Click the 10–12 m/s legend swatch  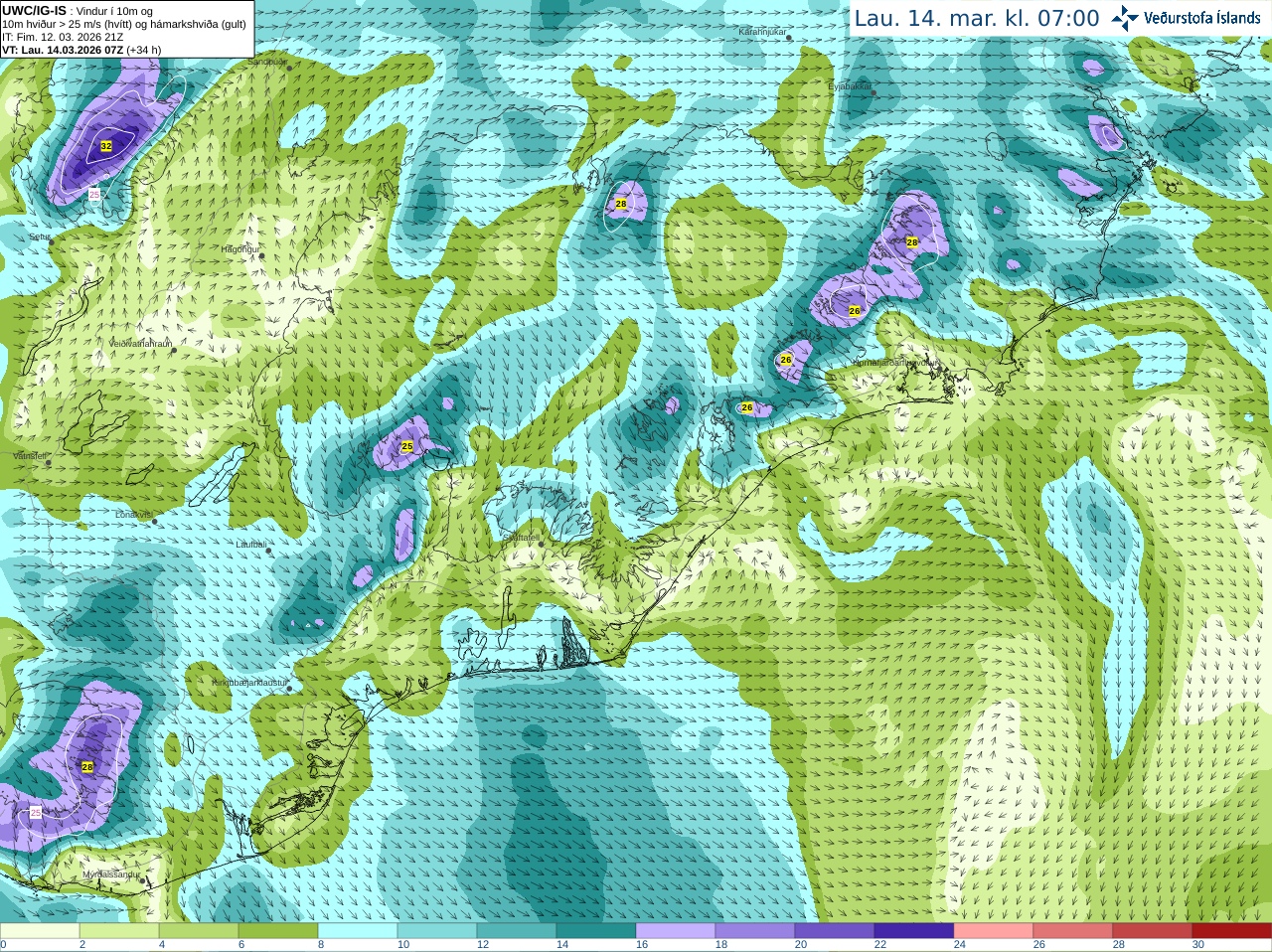tap(437, 931)
